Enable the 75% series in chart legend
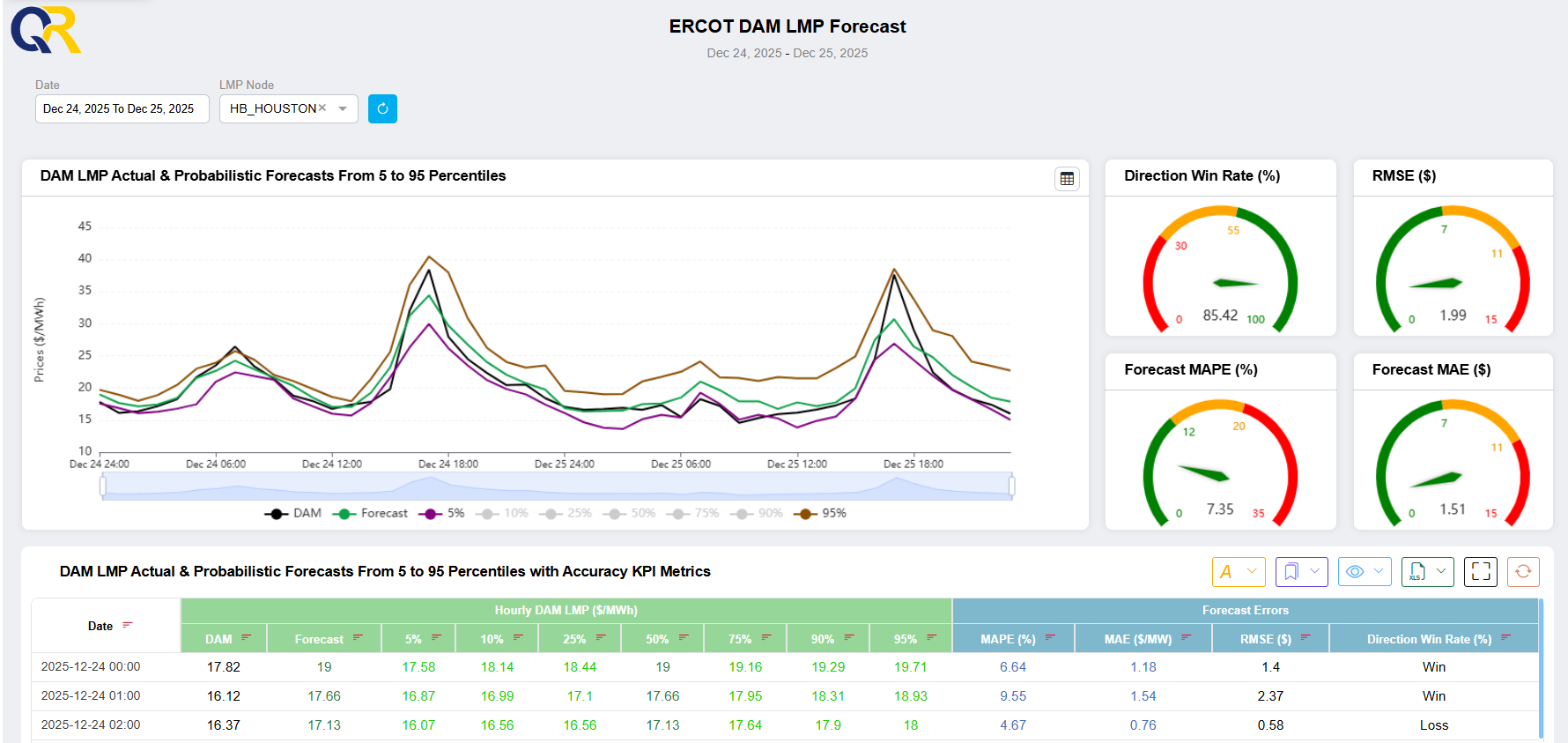Viewport: 1568px width, 743px height. [692, 513]
